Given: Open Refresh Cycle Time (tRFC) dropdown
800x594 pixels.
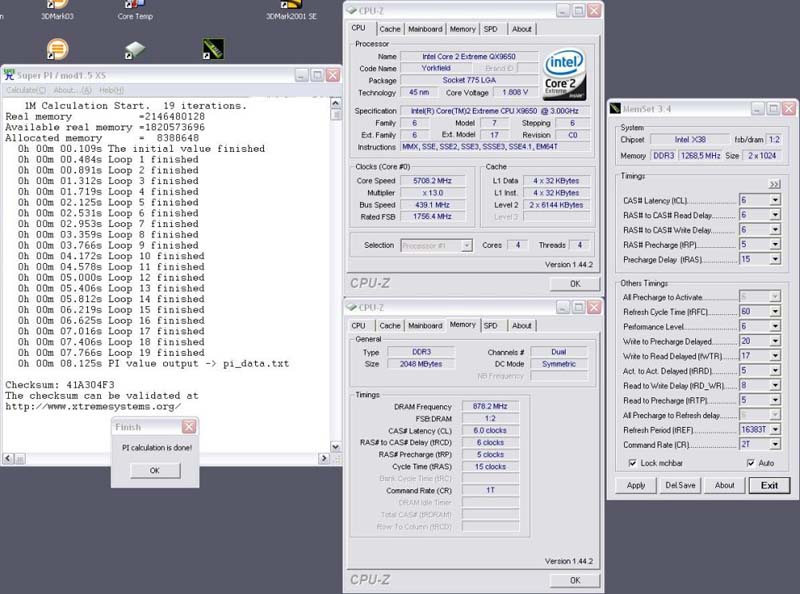Looking at the screenshot, I should (775, 311).
